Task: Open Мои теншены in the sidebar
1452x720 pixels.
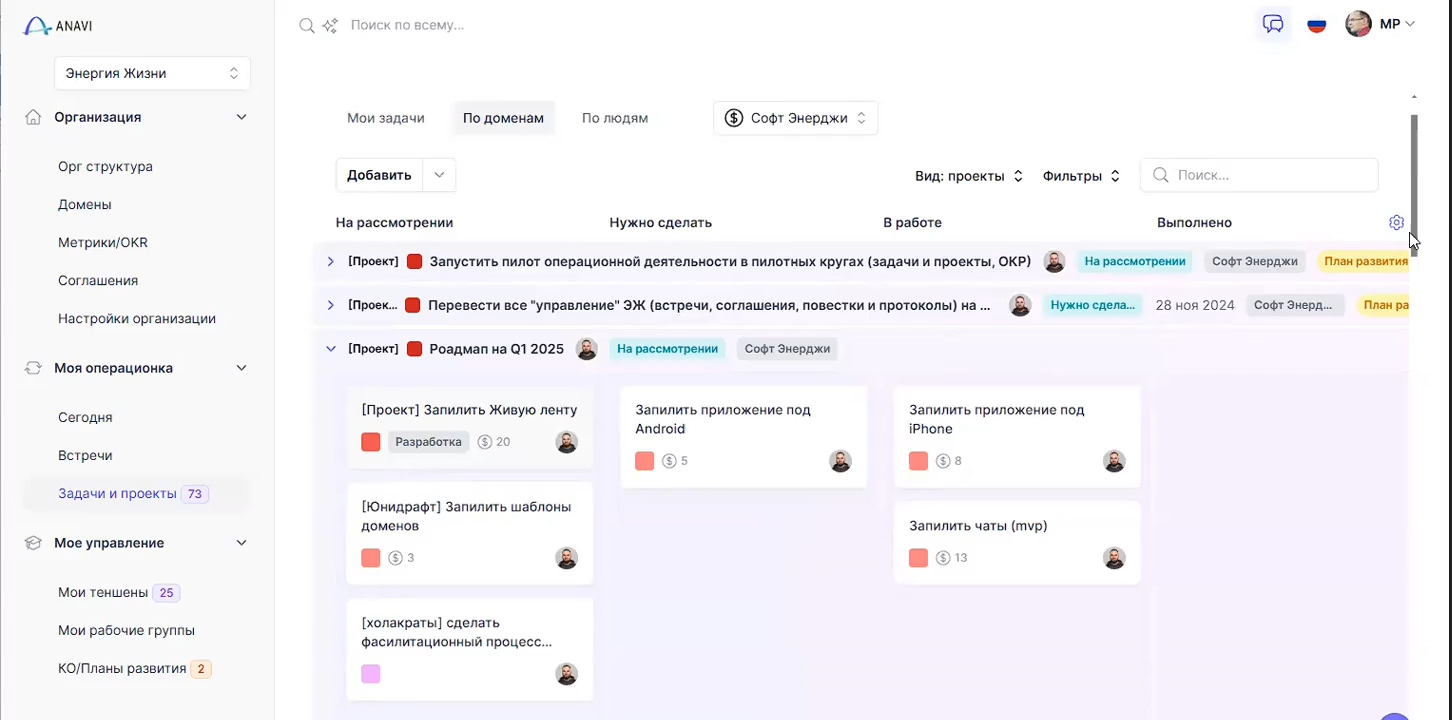Action: pyautogui.click(x=103, y=593)
